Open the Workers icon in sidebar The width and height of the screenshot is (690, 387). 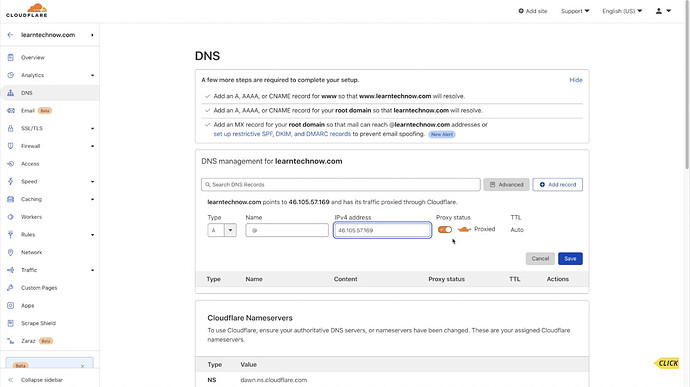[x=11, y=217]
